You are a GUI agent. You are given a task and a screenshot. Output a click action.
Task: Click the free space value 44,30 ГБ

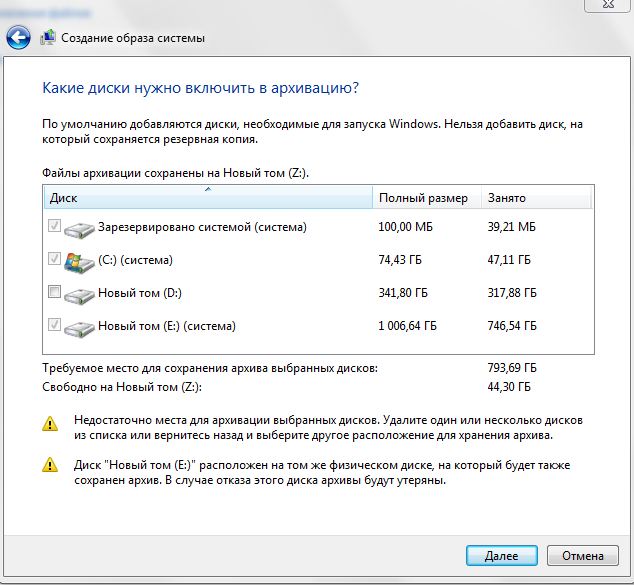tap(509, 387)
